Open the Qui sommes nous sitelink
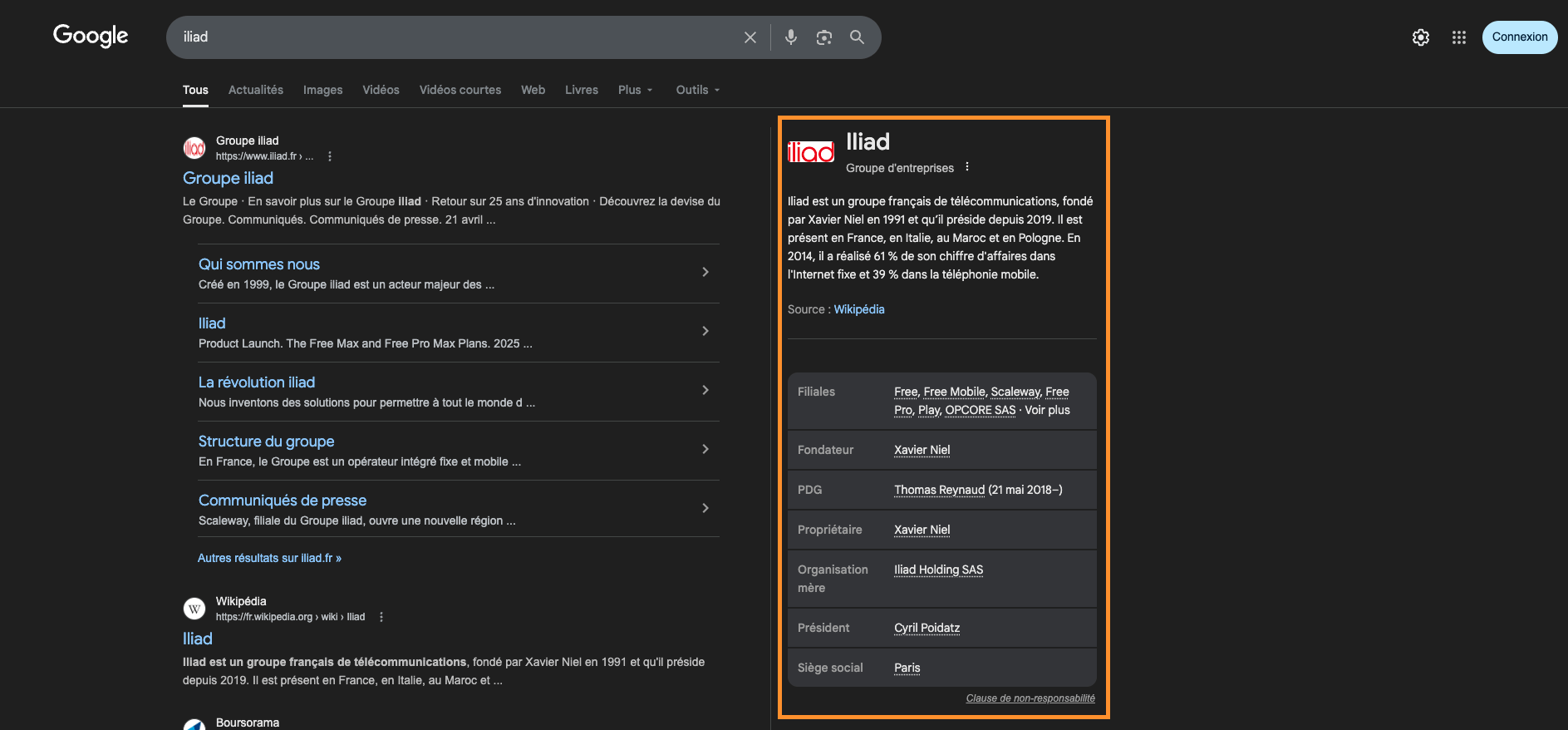Image resolution: width=1568 pixels, height=730 pixels. [259, 264]
